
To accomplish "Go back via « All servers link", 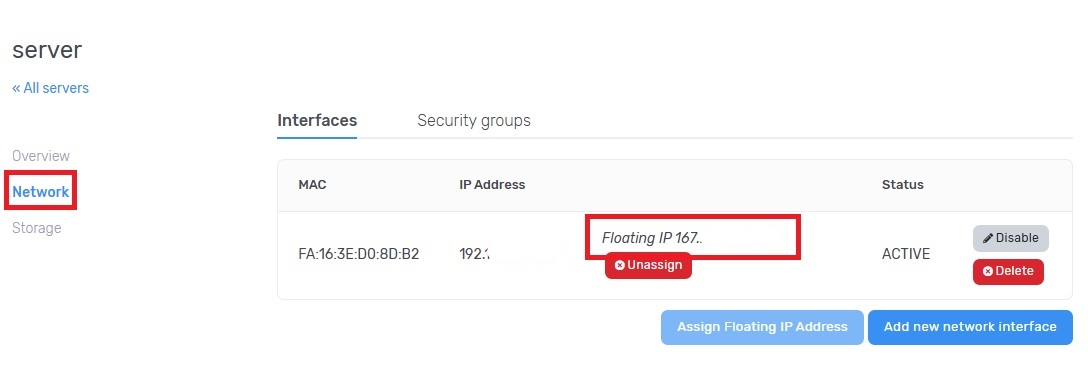I will click(x=51, y=88).
